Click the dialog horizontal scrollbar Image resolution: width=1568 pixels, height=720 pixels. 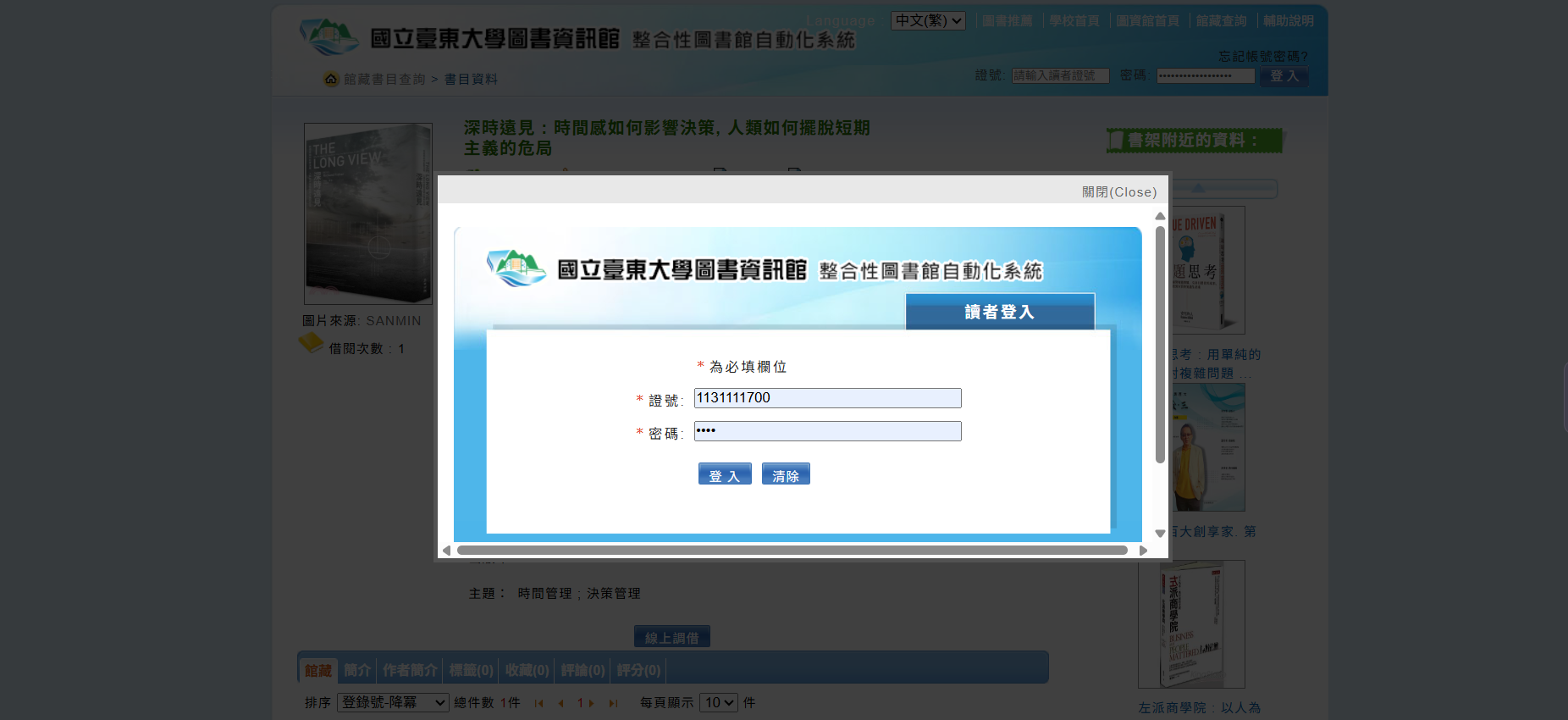tap(792, 551)
